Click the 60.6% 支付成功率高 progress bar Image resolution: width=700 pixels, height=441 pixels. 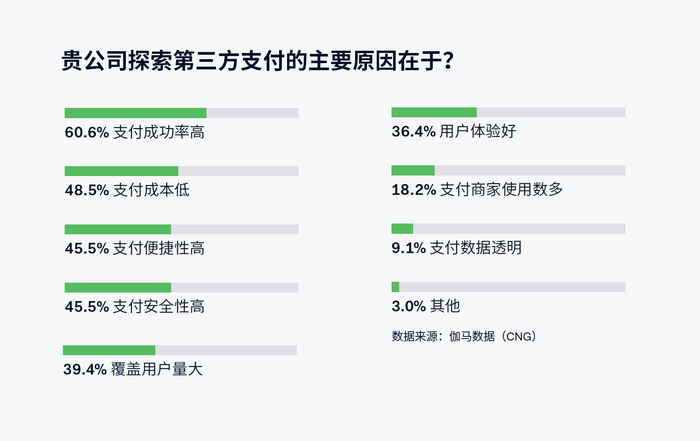pos(181,113)
